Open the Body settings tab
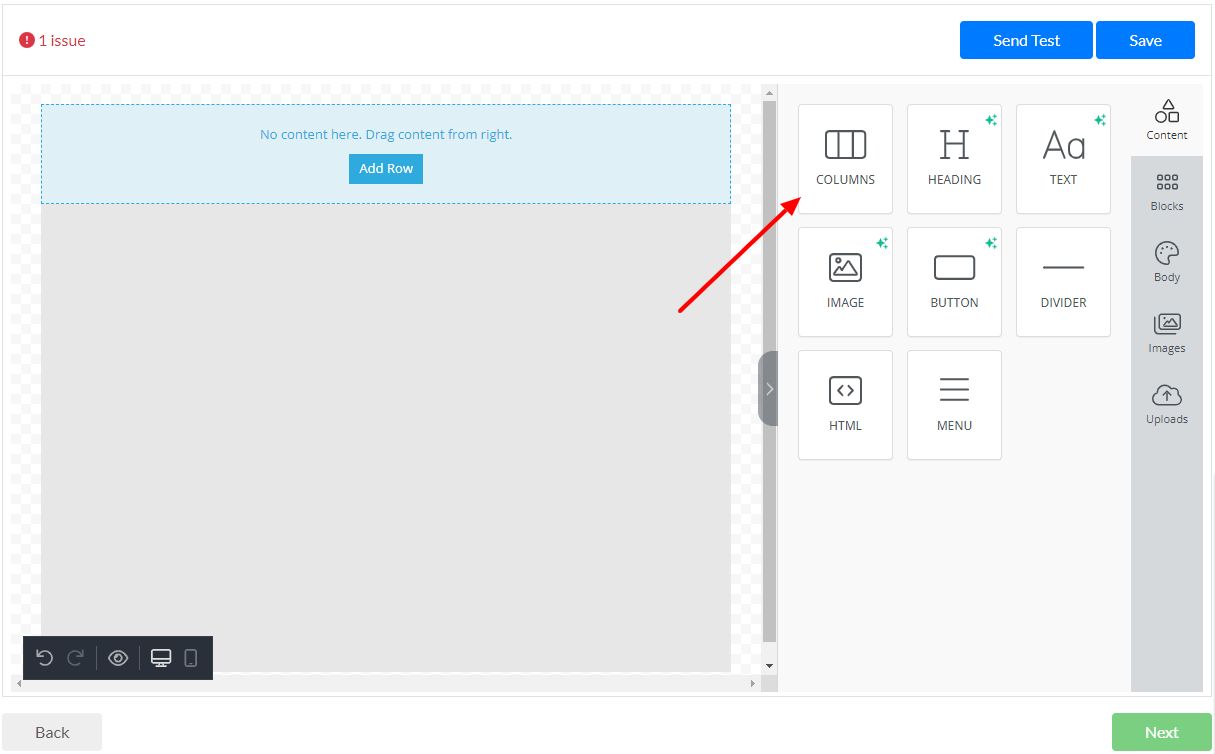The width and height of the screenshot is (1215, 754). coord(1167,263)
